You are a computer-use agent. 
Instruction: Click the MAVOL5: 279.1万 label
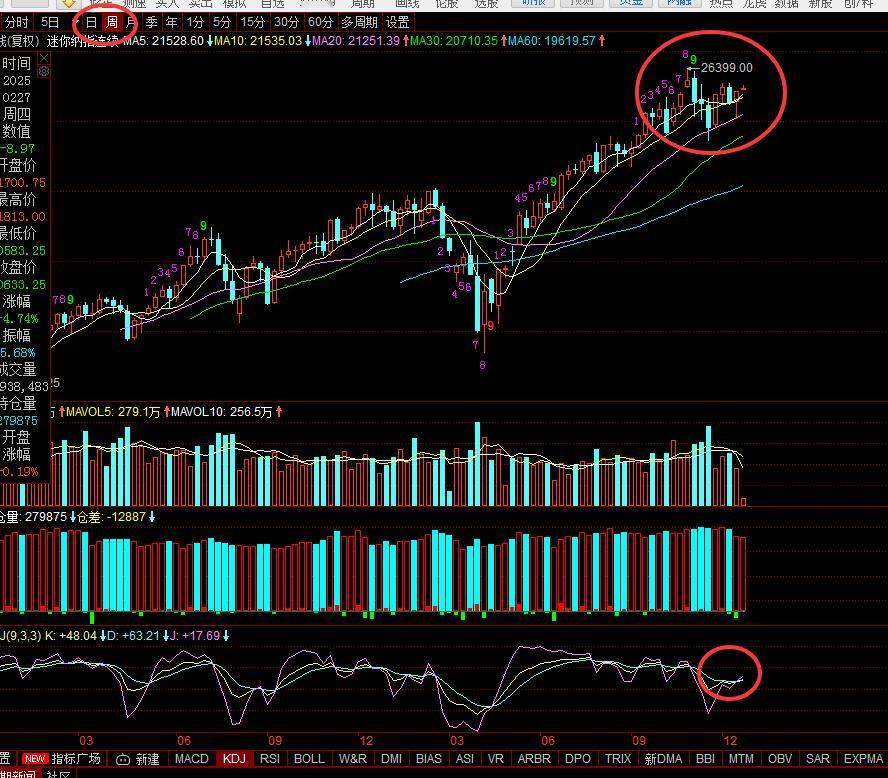coord(113,412)
